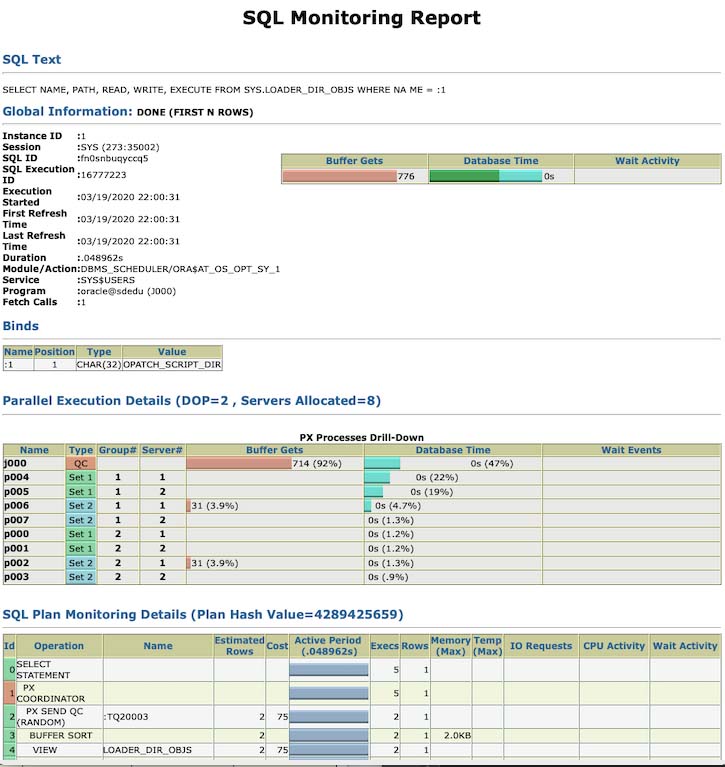This screenshot has width=725, height=767.
Task: Click the QC type cell for j000
Action: click(x=81, y=463)
